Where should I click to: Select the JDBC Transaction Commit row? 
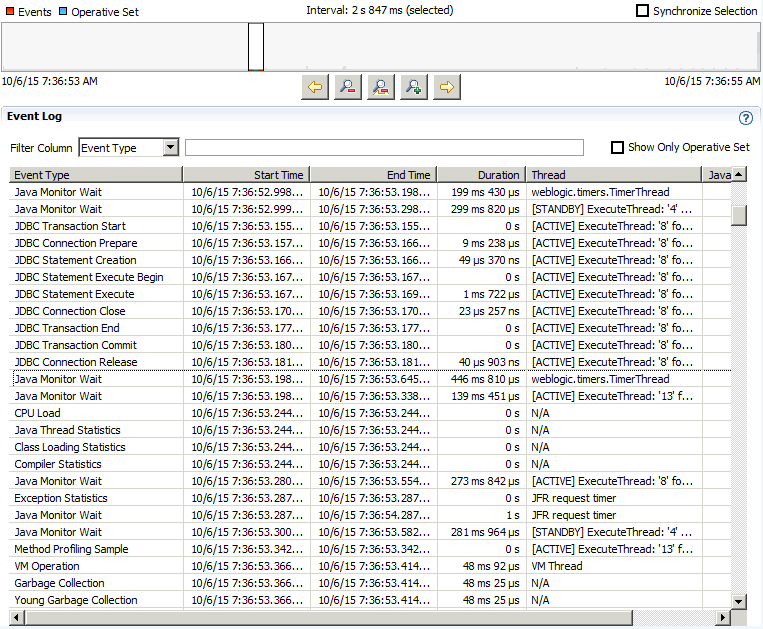click(x=370, y=345)
